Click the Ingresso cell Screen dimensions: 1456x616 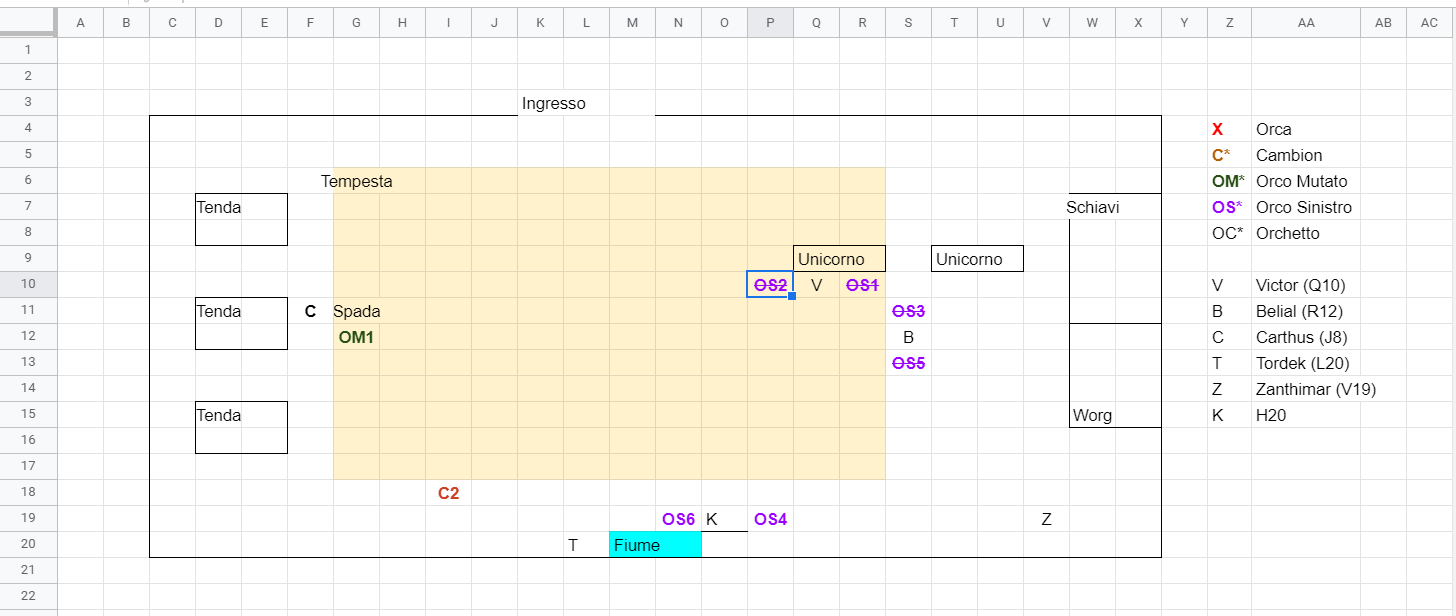553,103
